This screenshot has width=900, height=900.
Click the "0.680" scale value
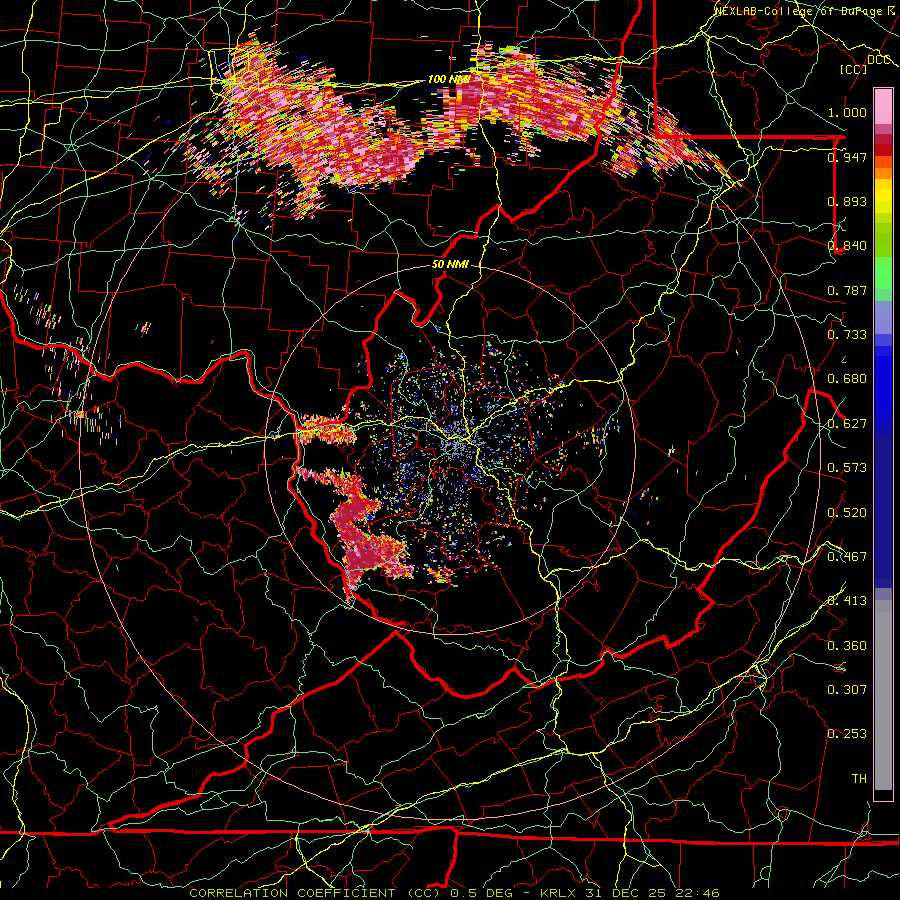pyautogui.click(x=847, y=378)
